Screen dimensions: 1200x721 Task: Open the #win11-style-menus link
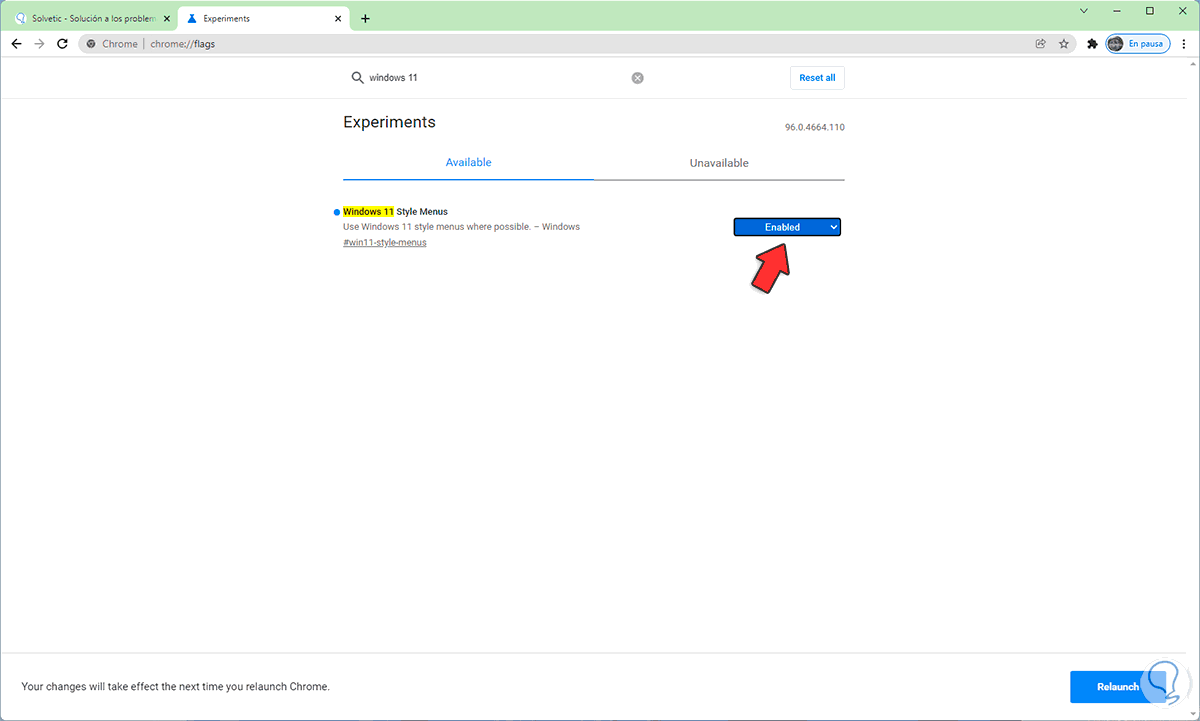(x=385, y=243)
